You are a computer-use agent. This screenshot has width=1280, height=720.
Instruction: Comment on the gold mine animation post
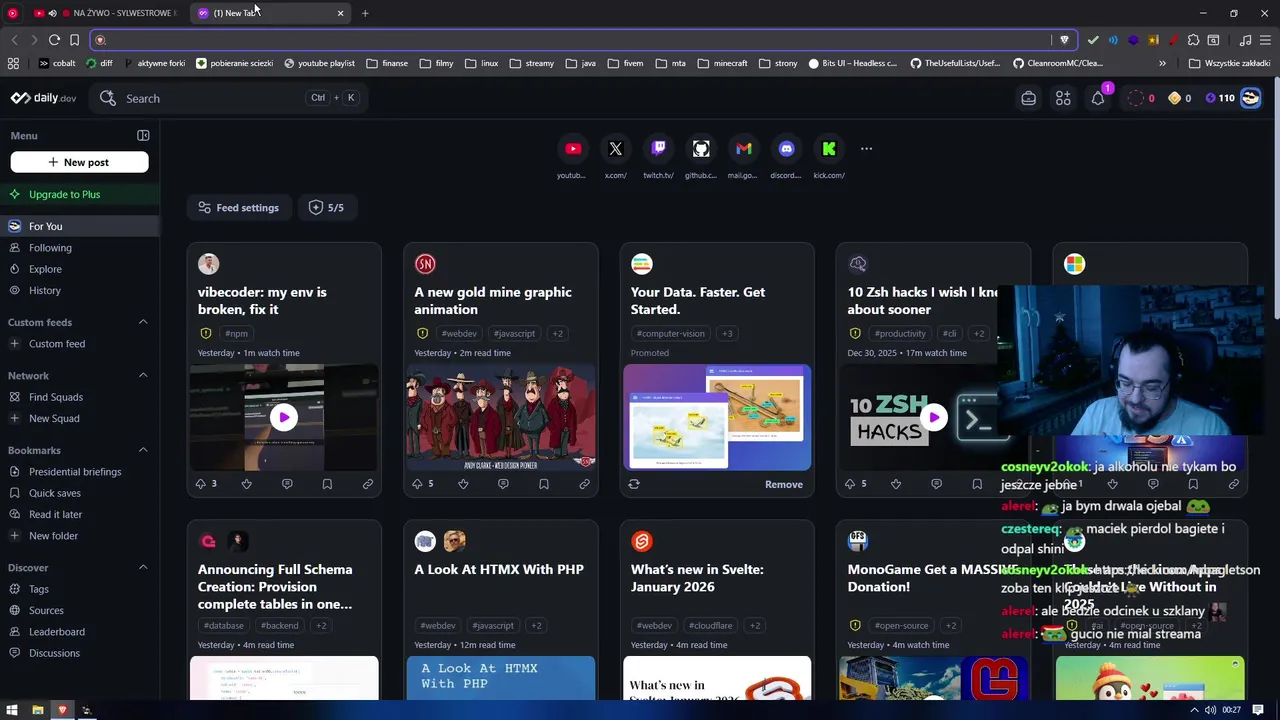503,484
